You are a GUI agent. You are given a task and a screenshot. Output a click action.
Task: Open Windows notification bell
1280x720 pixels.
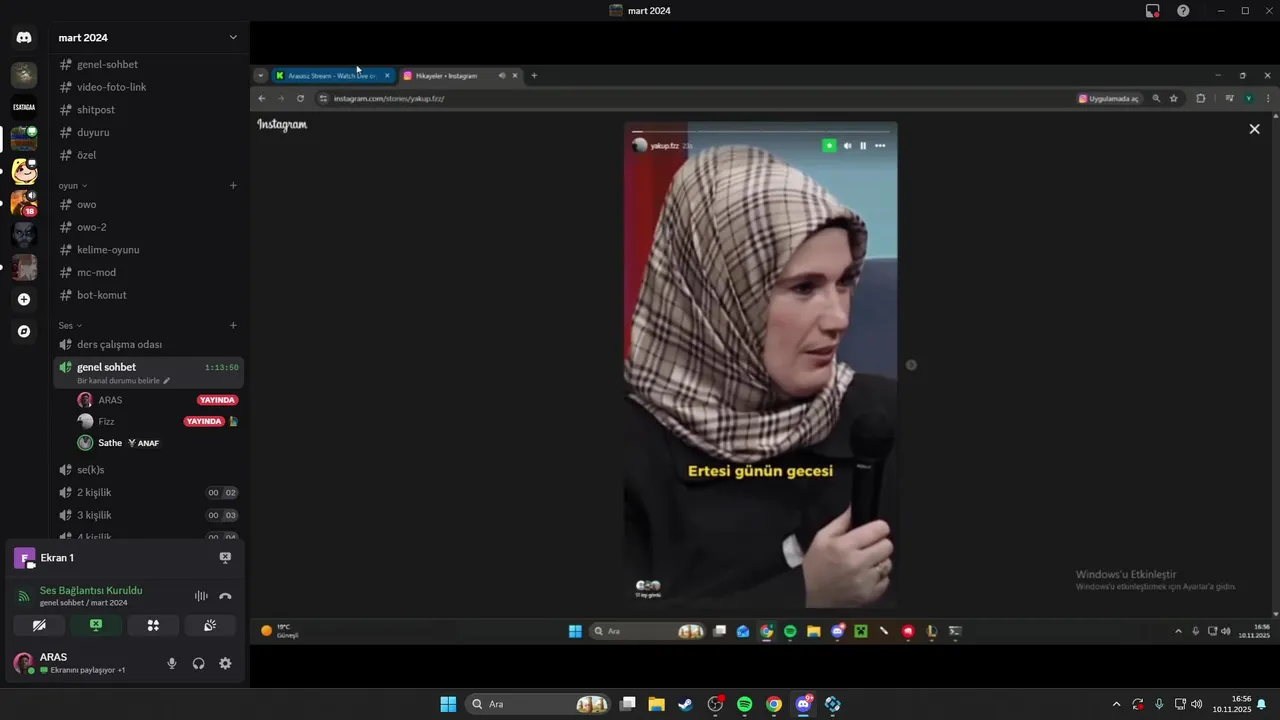point(1261,705)
